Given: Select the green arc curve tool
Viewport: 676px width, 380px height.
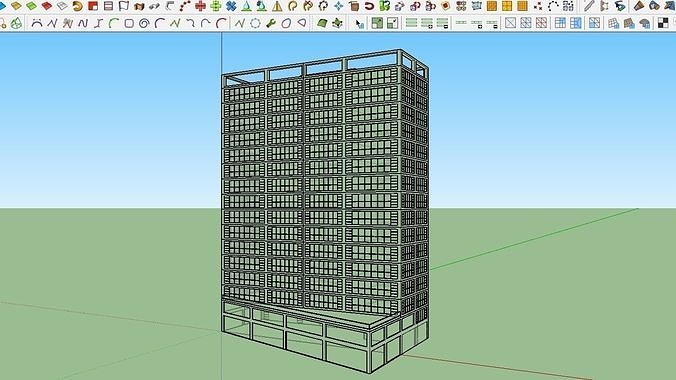Looking at the screenshot, I should point(114,23).
